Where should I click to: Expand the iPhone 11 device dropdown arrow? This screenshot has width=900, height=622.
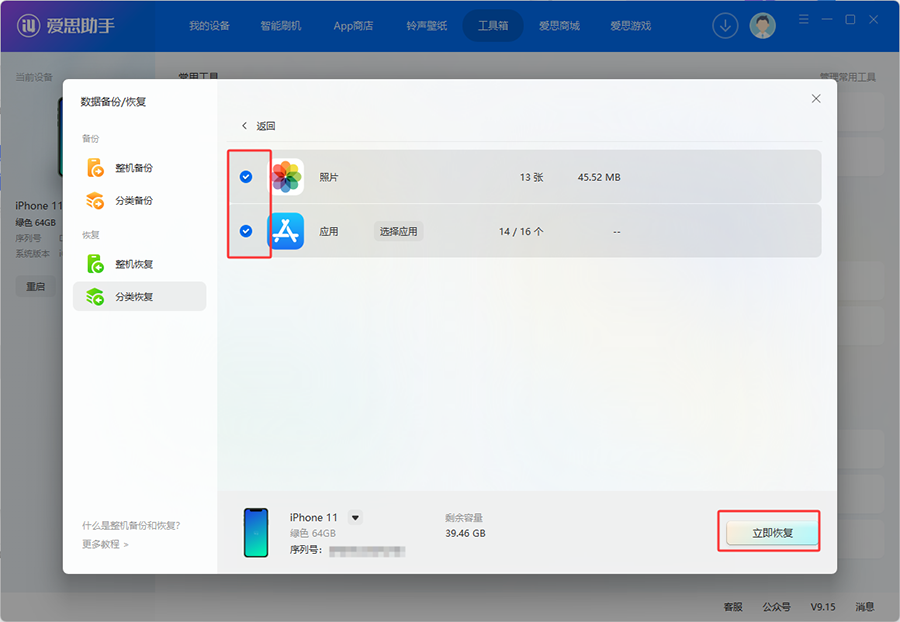[x=355, y=518]
